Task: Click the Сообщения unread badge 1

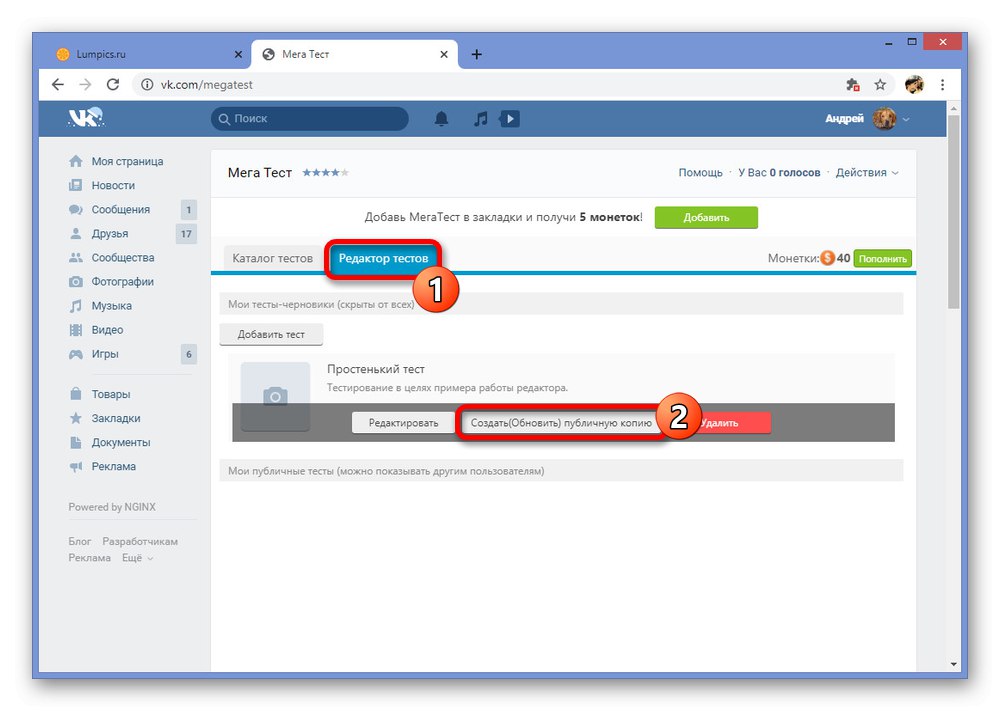Action: coord(188,210)
